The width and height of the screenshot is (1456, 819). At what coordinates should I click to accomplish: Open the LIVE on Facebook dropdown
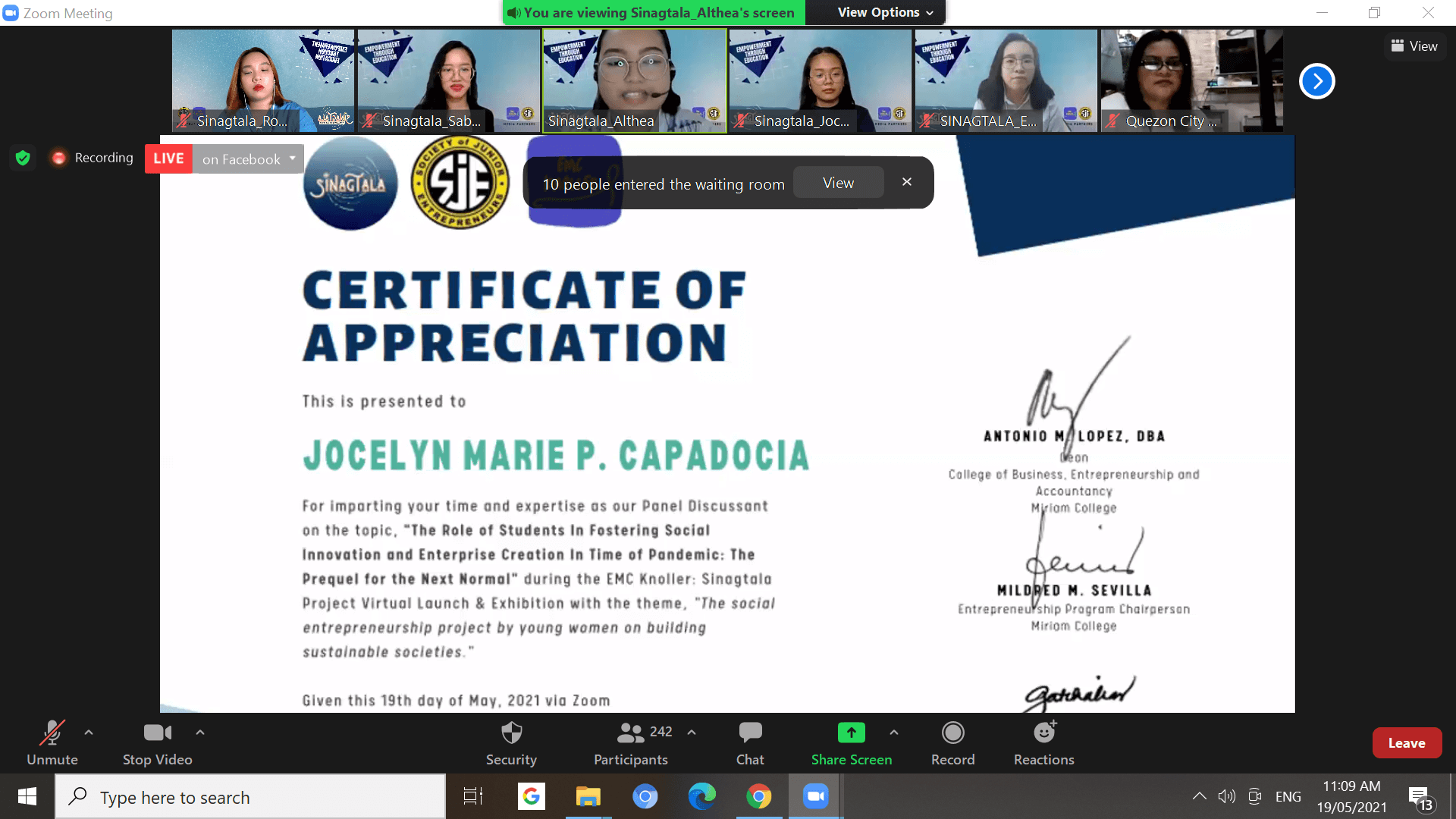click(248, 159)
